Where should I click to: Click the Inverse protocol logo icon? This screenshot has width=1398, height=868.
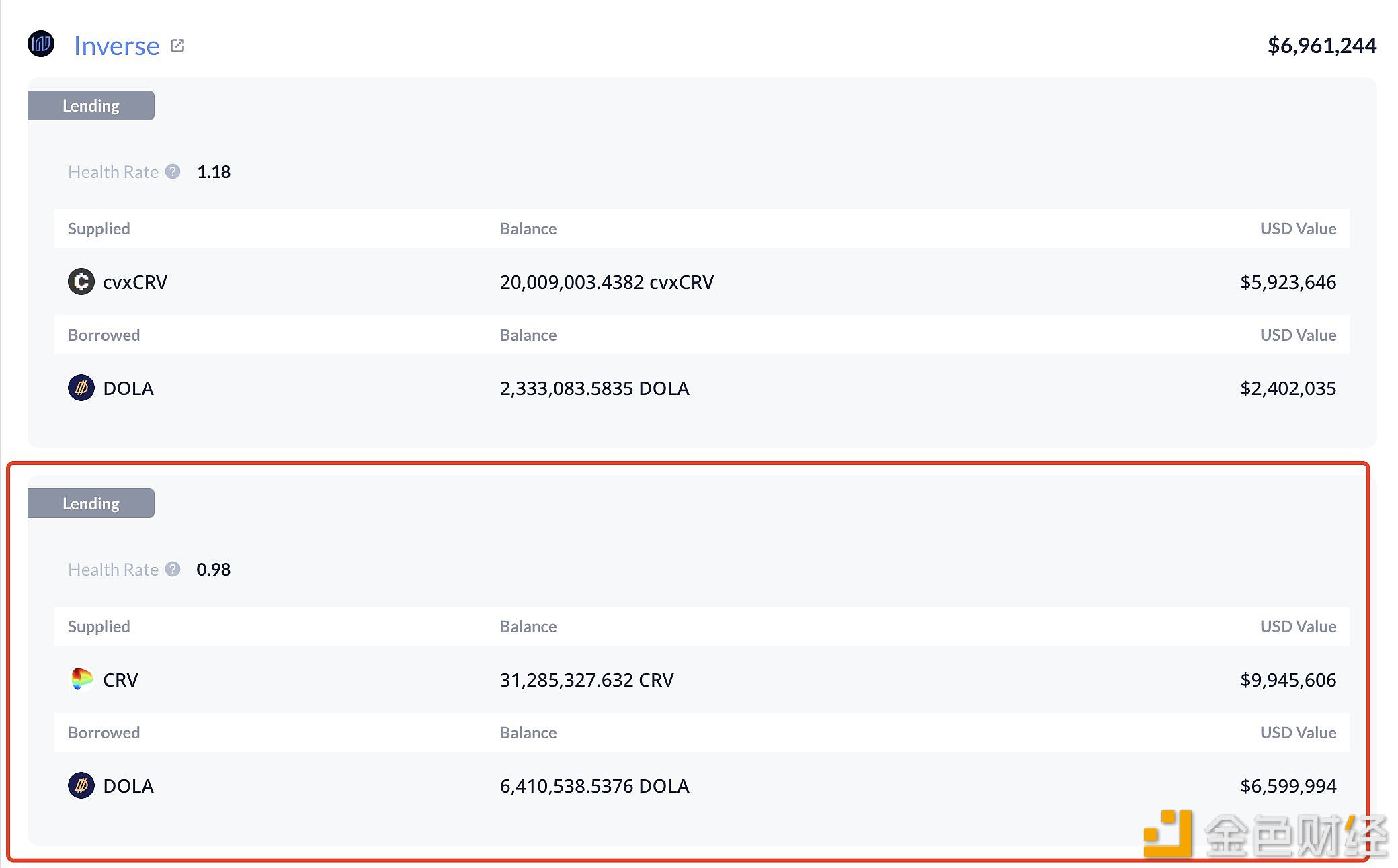point(41,44)
